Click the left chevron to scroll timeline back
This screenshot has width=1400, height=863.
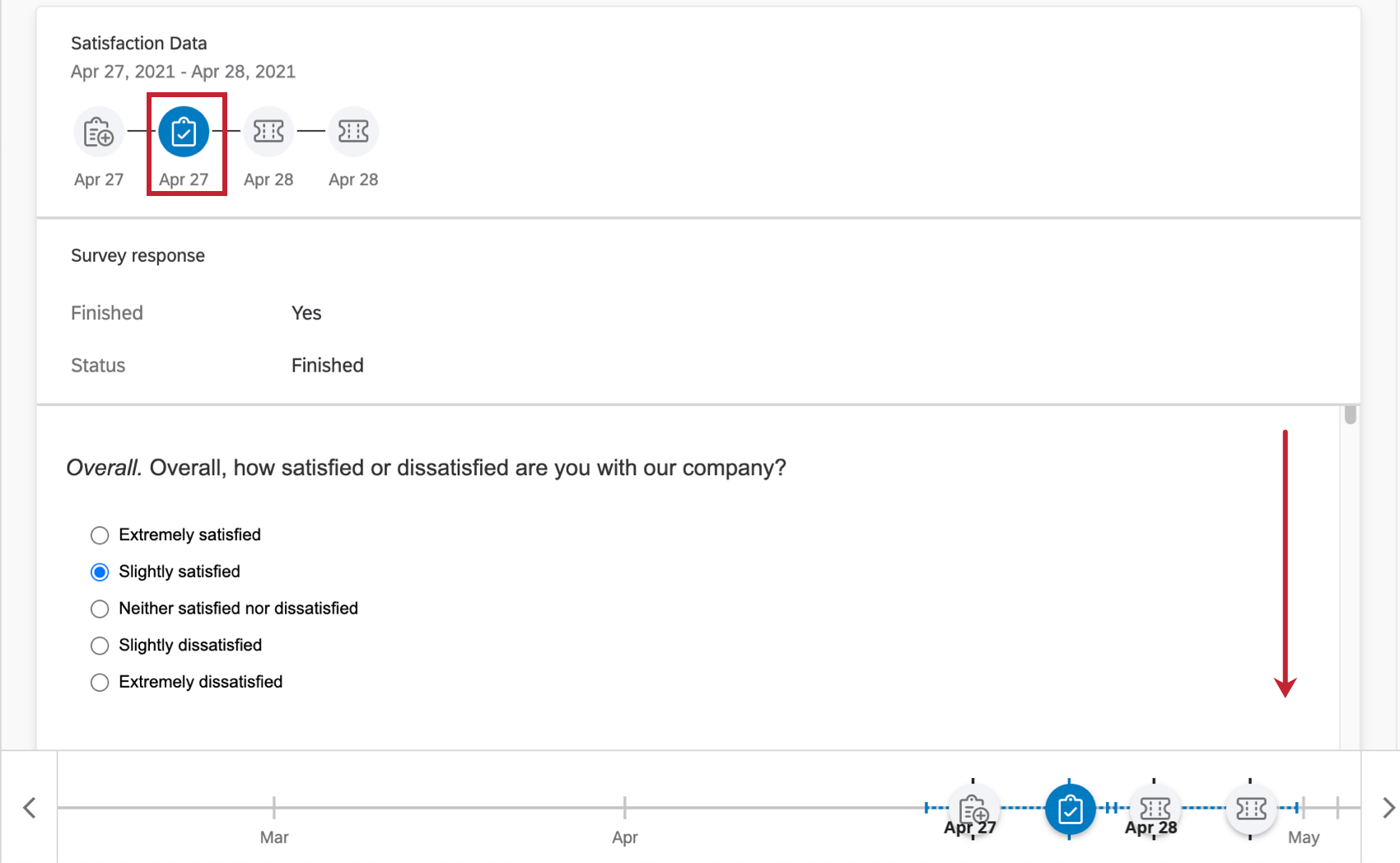(x=28, y=807)
